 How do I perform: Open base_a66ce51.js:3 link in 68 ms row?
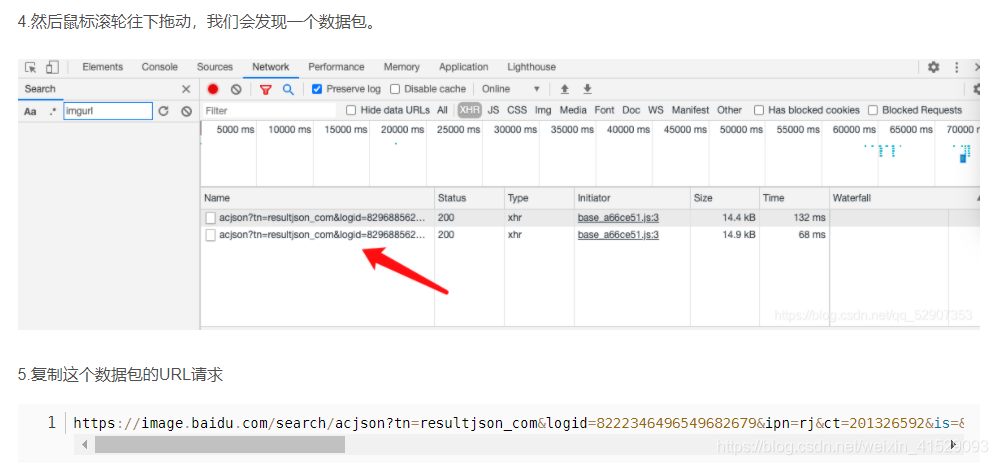618,235
